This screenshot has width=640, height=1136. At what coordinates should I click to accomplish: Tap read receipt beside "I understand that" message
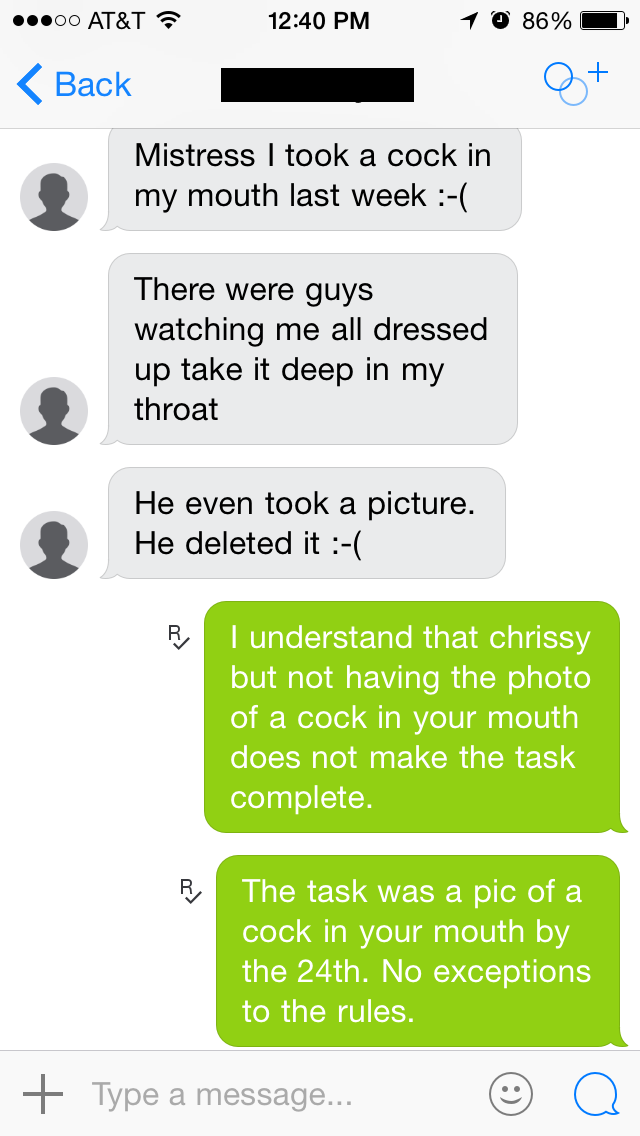click(178, 636)
